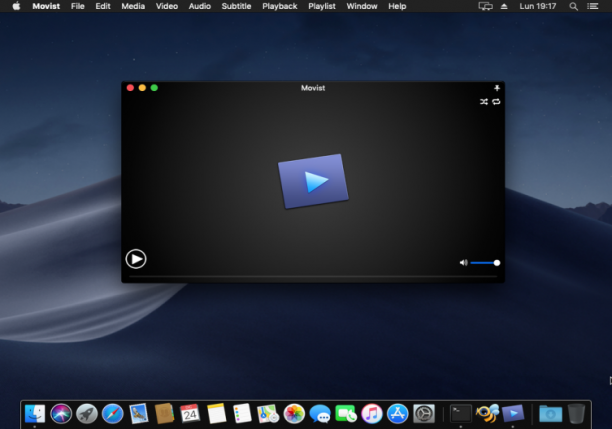
Task: Open the Playback menu
Action: (279, 6)
